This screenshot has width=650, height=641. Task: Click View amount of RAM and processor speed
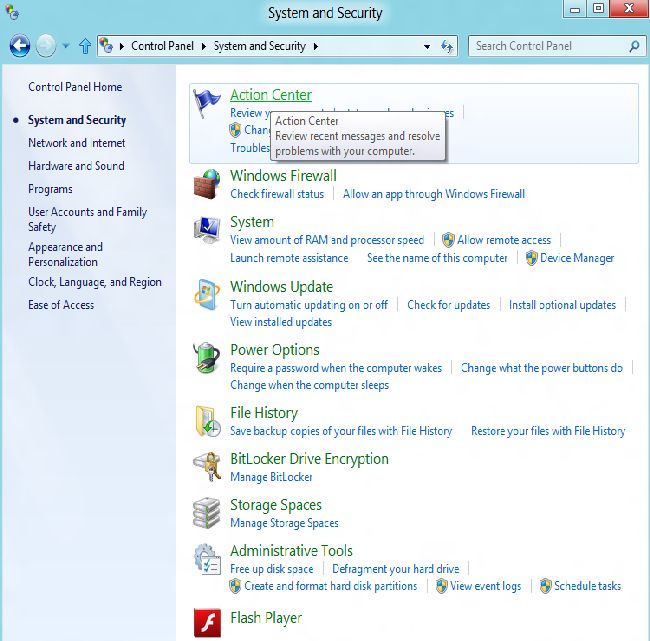click(x=327, y=240)
